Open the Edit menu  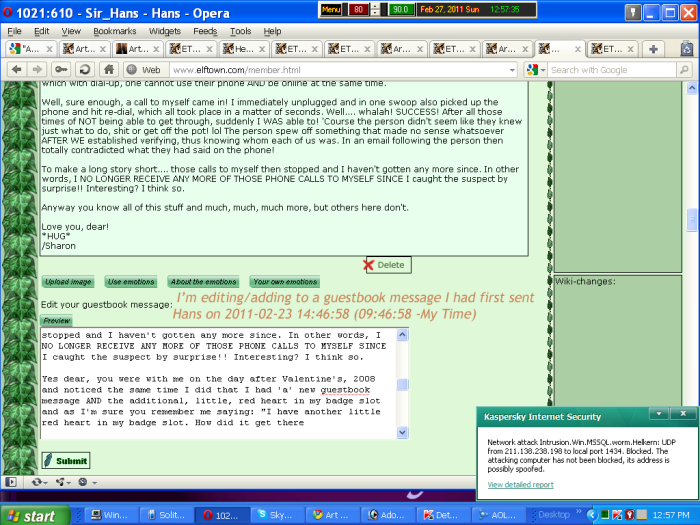pyautogui.click(x=42, y=31)
